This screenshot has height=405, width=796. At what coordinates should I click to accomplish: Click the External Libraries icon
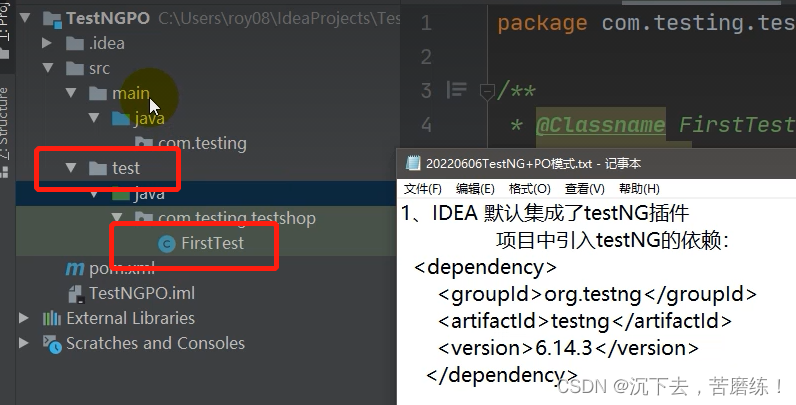click(52, 318)
